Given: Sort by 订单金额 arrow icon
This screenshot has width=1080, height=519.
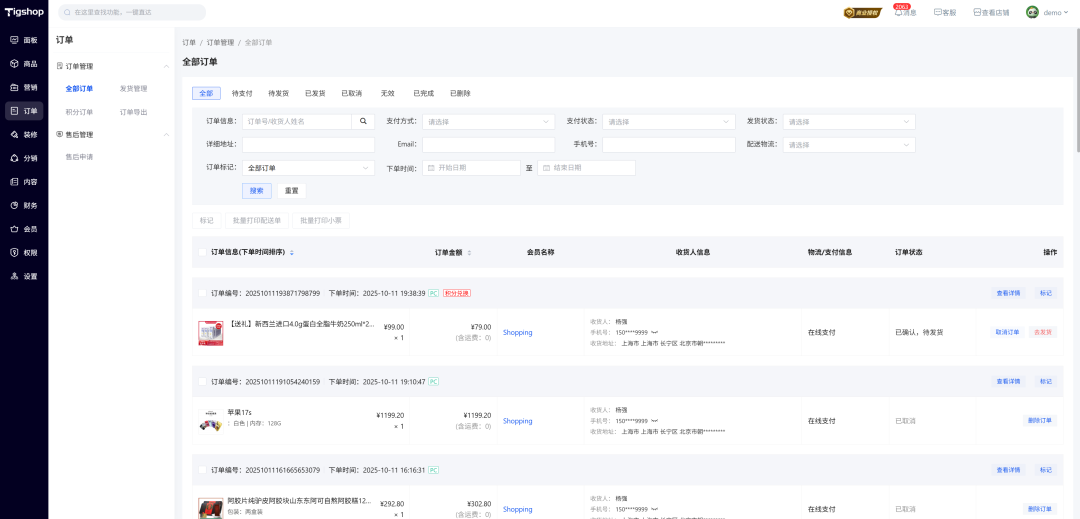Looking at the screenshot, I should click(470, 253).
